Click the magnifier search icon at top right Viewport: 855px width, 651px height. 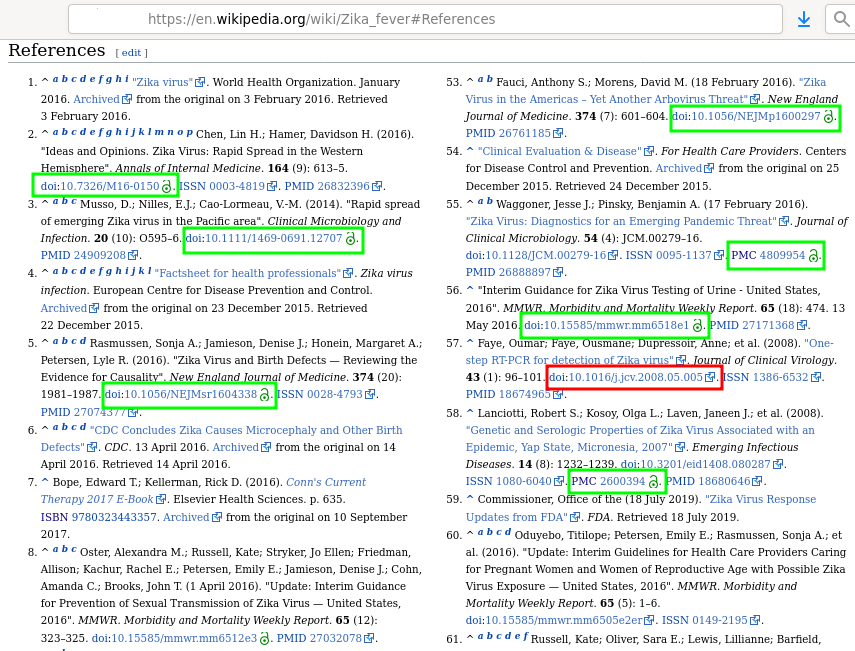pyautogui.click(x=841, y=20)
